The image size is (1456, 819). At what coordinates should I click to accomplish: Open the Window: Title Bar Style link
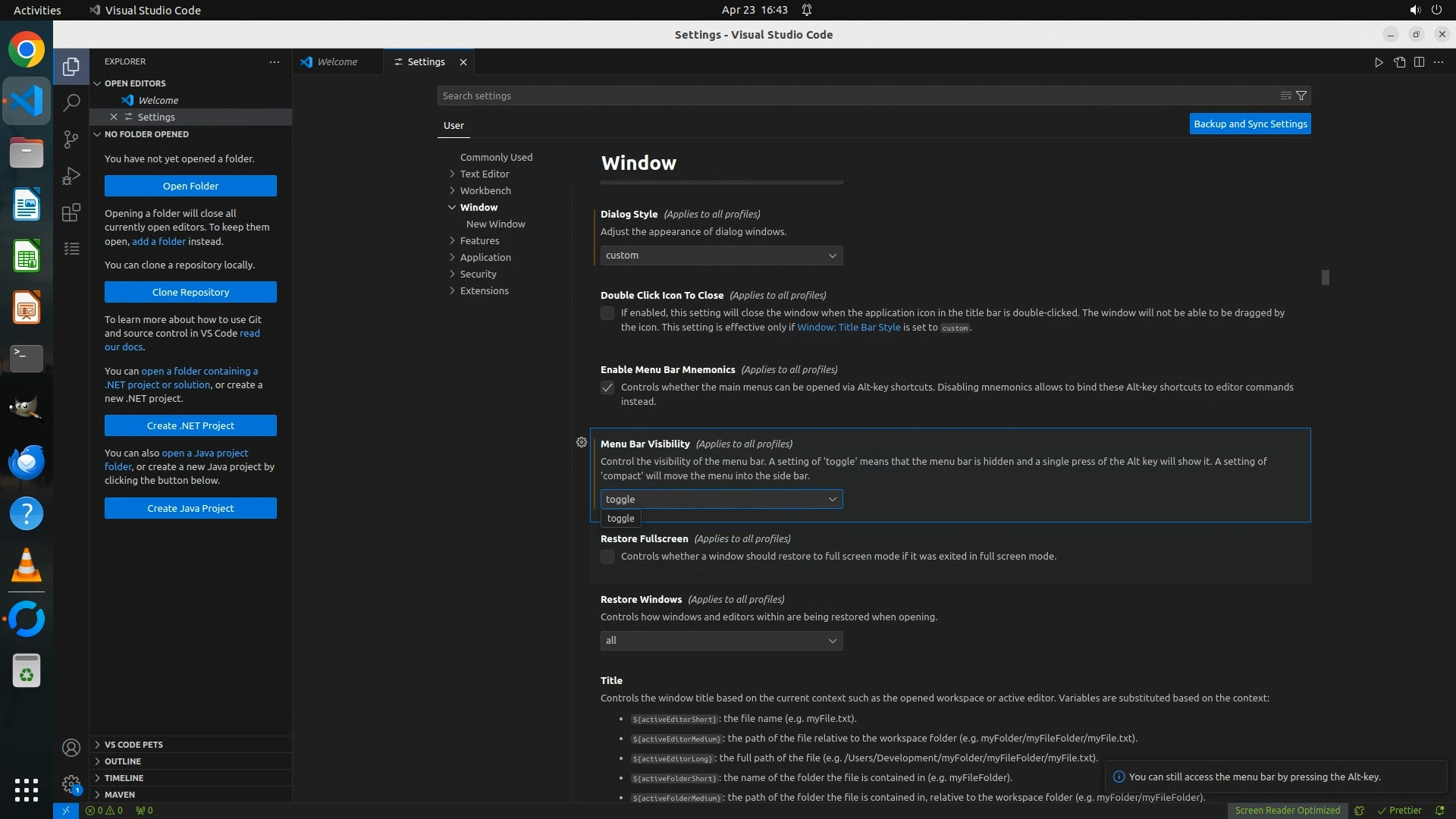pyautogui.click(x=849, y=328)
